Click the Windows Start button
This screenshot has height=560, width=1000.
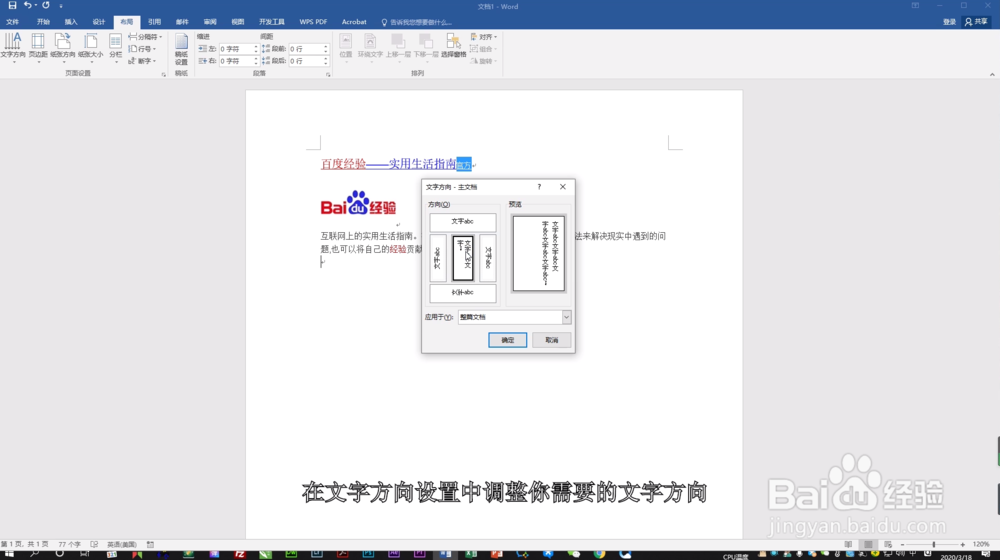tap(9, 554)
